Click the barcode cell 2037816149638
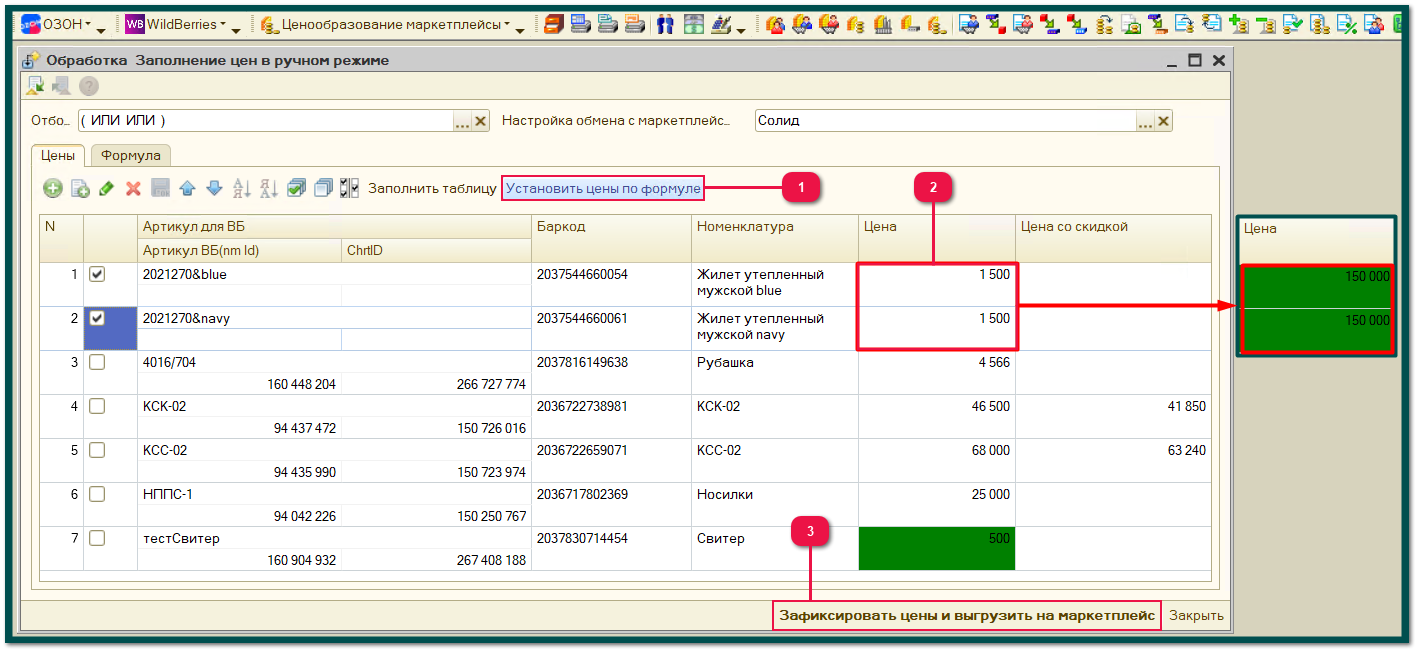 [x=612, y=372]
